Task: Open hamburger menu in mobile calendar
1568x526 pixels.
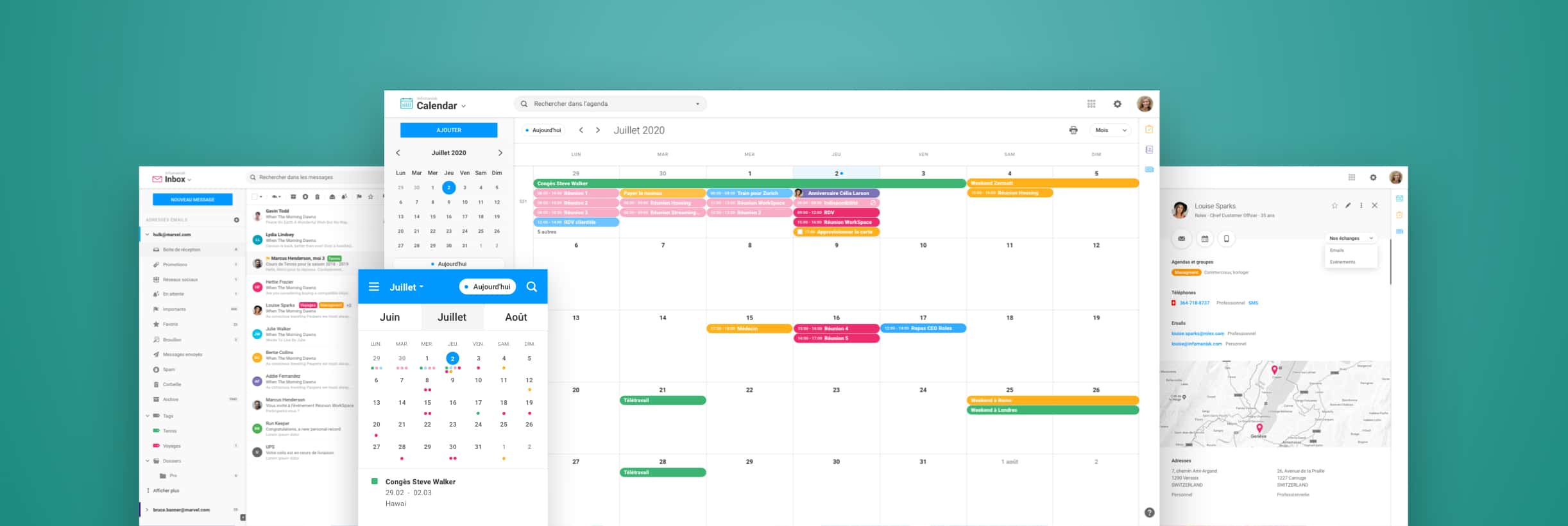Action: 373,287
